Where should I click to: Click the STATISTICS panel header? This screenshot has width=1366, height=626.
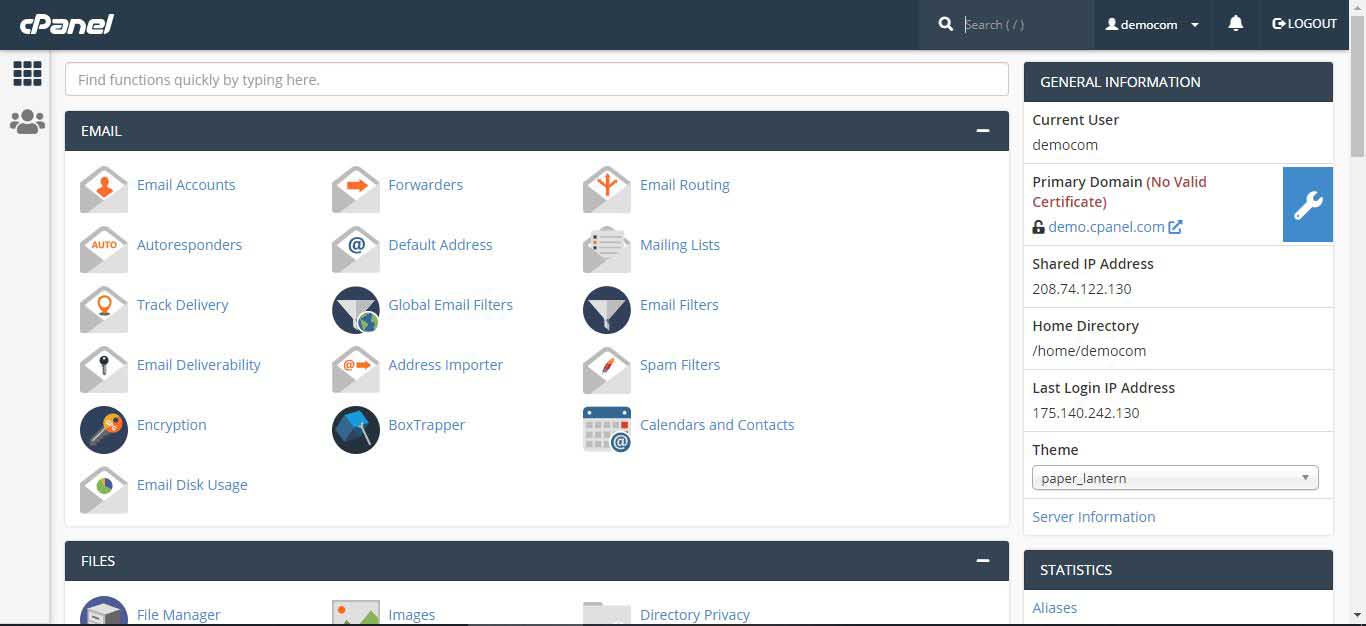click(x=1178, y=570)
